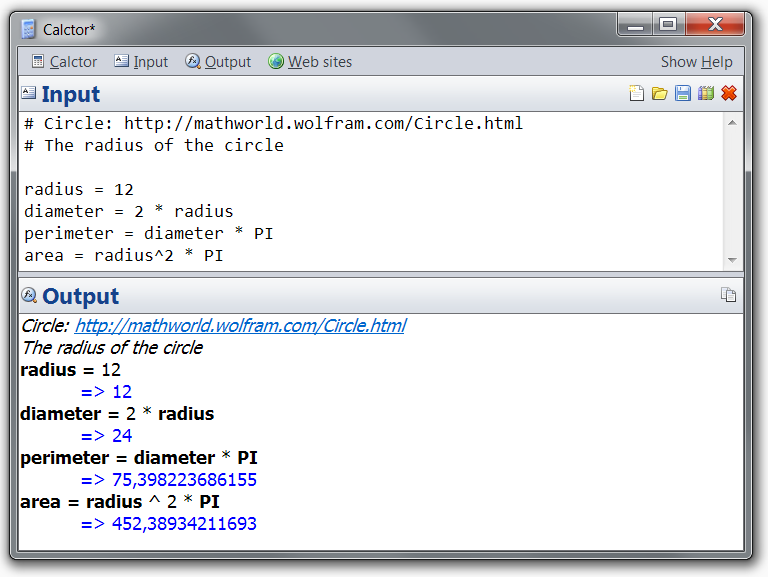Select the result 452,38934211693

(x=184, y=524)
